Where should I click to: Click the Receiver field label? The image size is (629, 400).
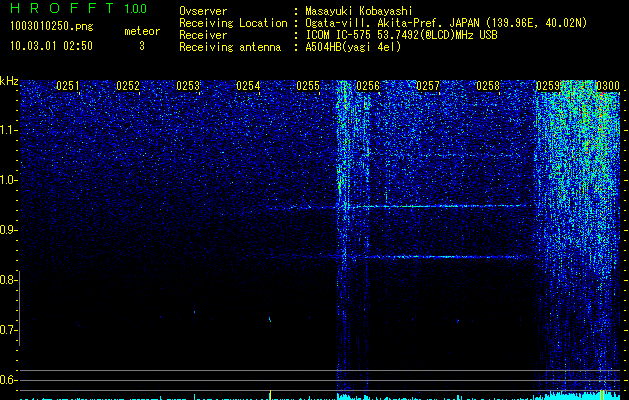(203, 35)
